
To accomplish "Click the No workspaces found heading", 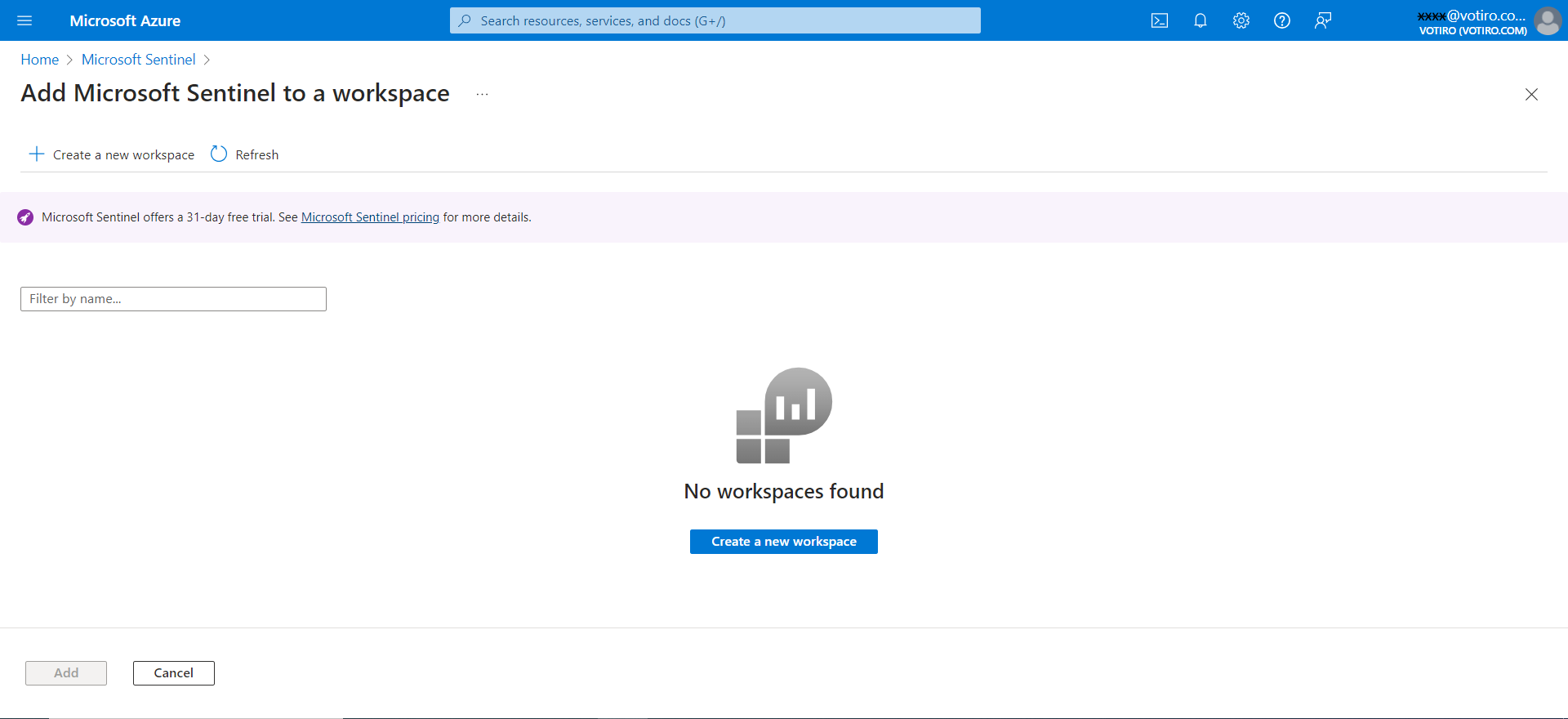I will click(x=784, y=491).
